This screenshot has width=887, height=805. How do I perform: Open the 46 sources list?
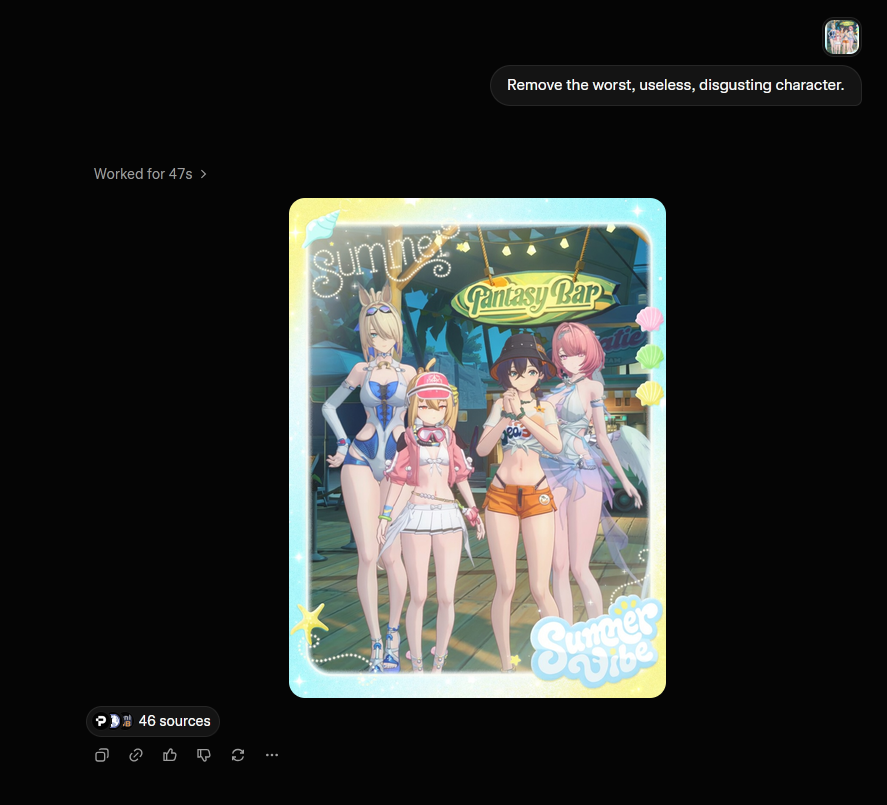click(x=153, y=721)
